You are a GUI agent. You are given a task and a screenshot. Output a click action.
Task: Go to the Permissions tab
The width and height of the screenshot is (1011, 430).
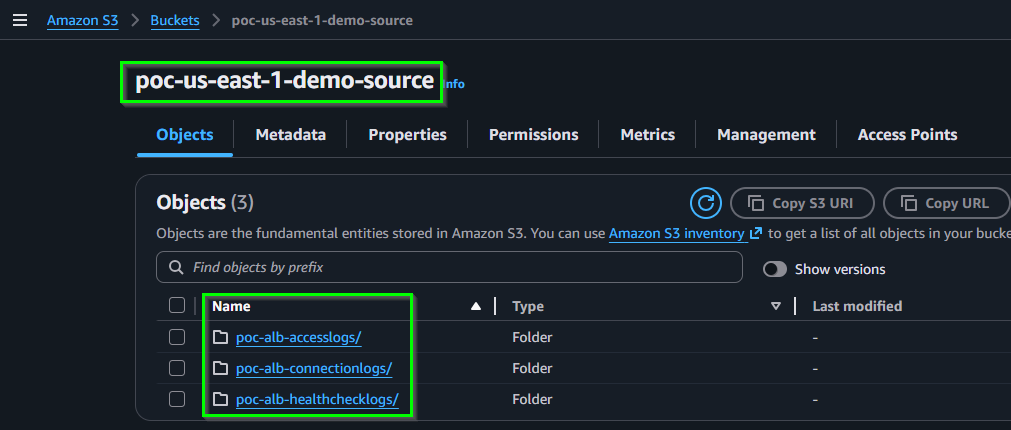coord(533,135)
